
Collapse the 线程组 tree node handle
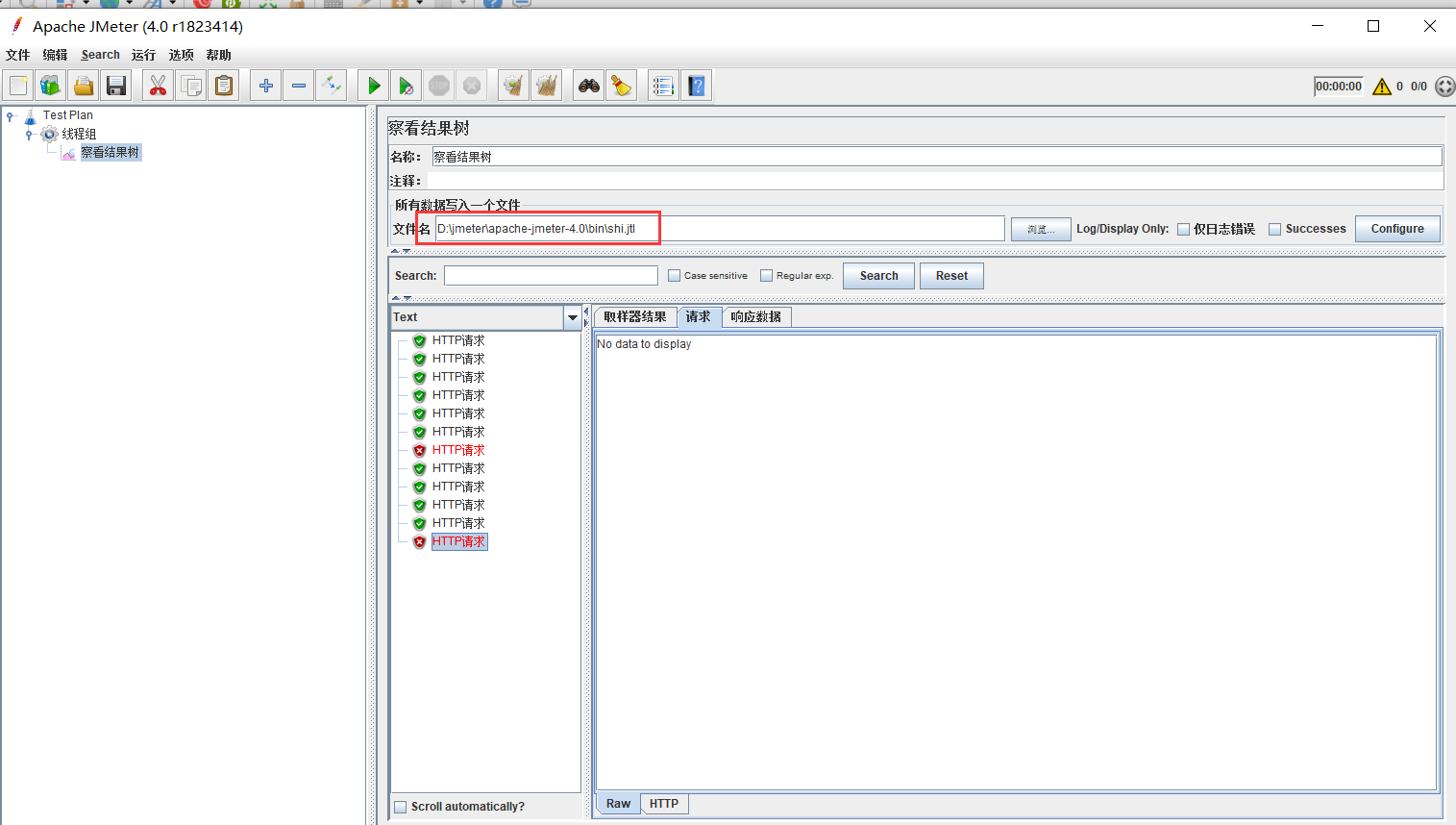[x=29, y=135]
